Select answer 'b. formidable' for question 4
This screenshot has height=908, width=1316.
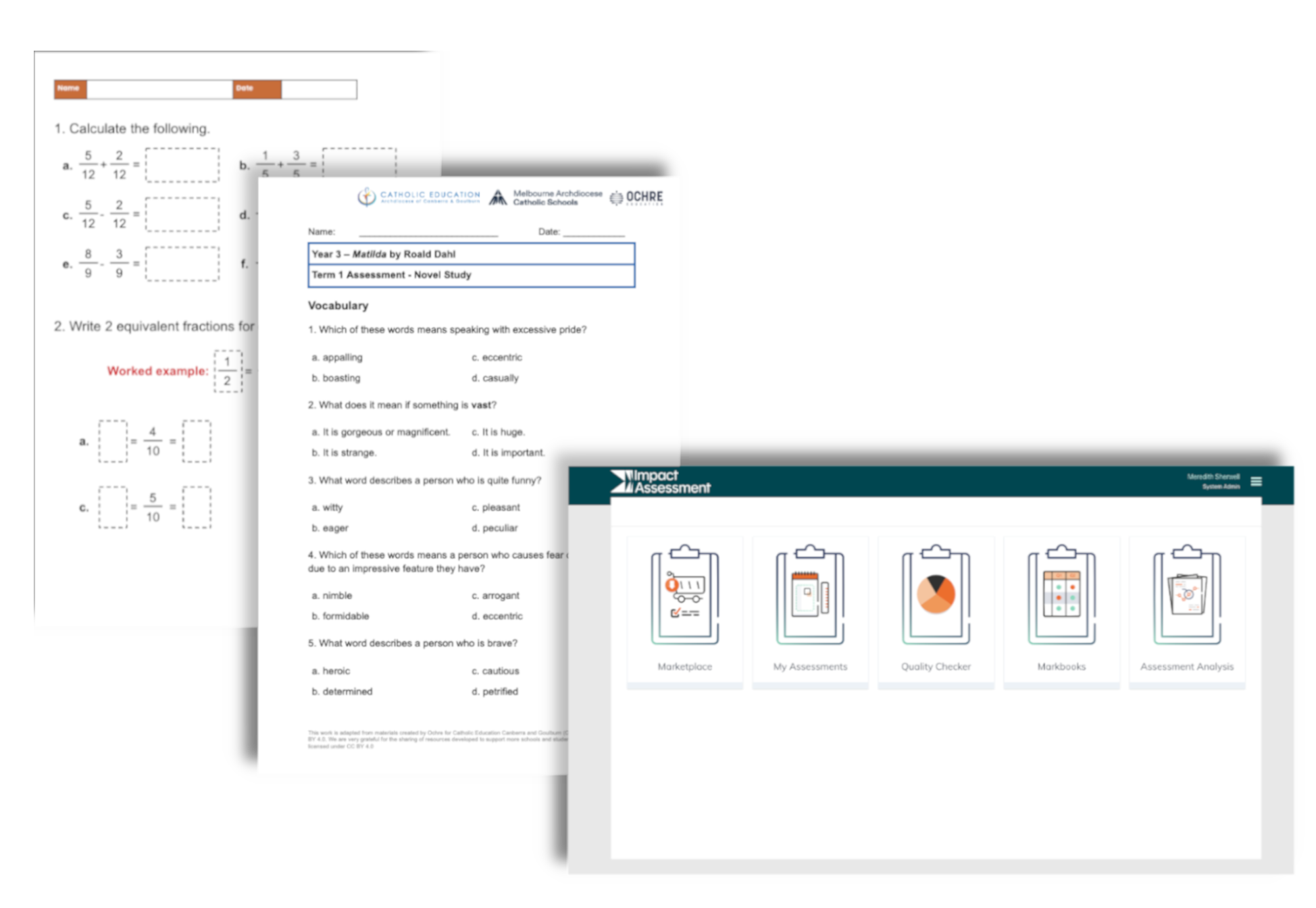[340, 616]
